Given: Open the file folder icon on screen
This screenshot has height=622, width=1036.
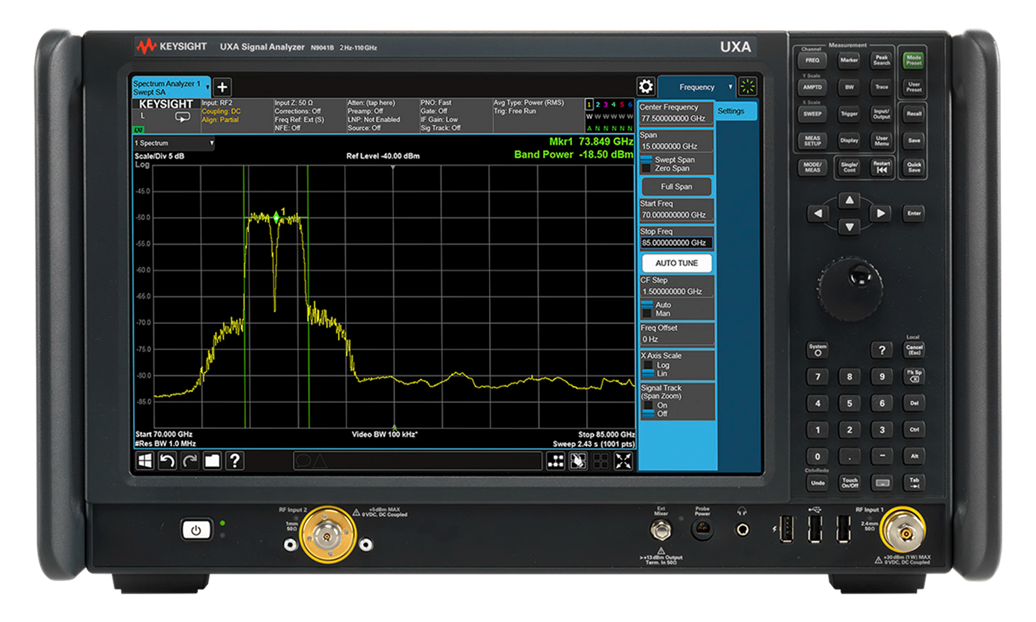Looking at the screenshot, I should (x=212, y=461).
